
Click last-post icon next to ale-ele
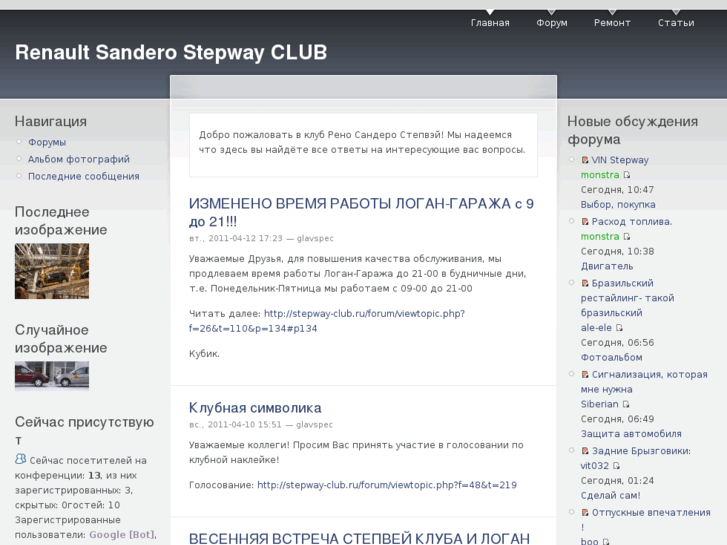(619, 328)
